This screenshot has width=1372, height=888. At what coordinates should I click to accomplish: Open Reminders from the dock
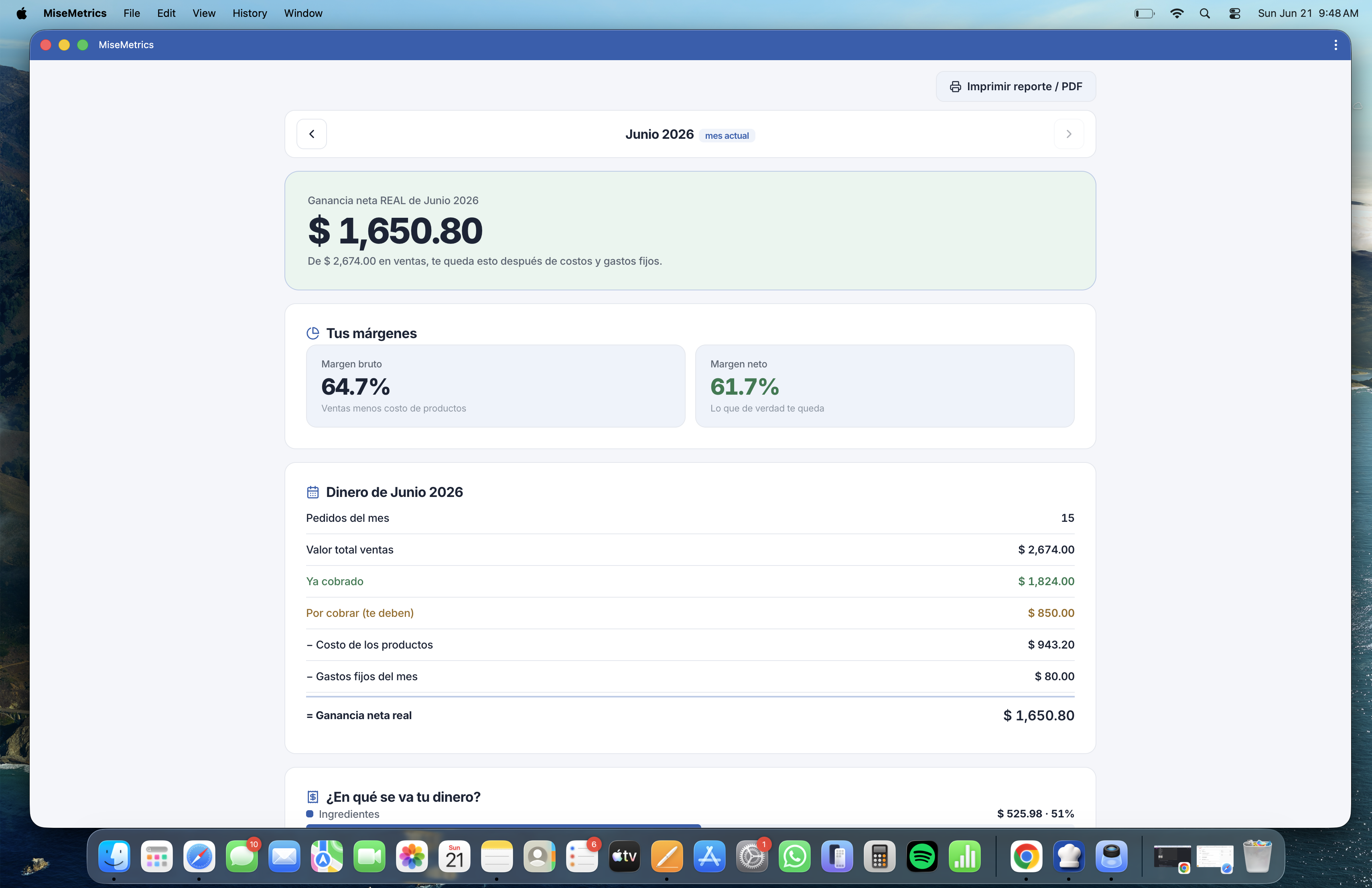point(582,856)
